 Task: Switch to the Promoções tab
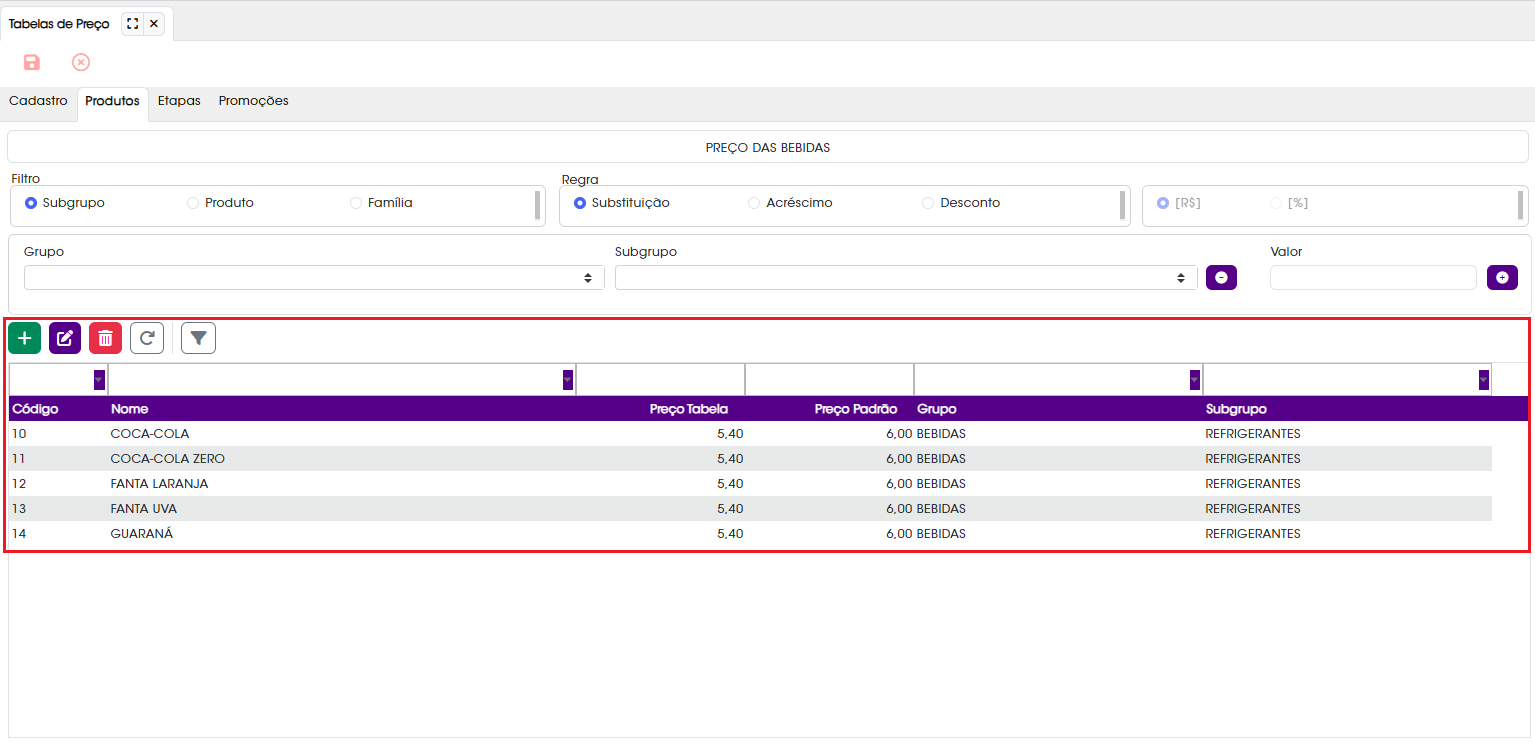pyautogui.click(x=254, y=101)
